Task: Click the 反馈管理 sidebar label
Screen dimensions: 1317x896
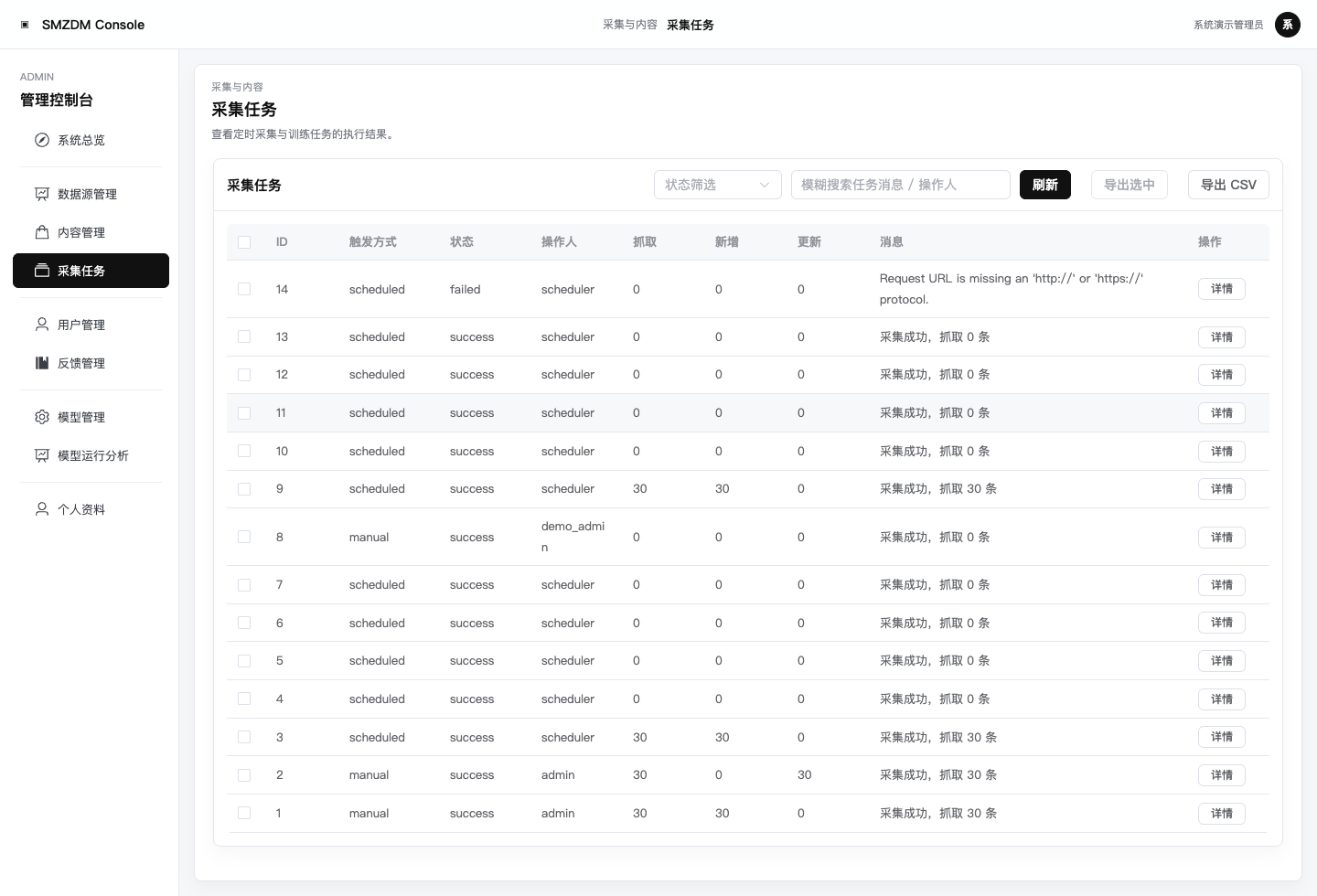Action: click(x=81, y=363)
